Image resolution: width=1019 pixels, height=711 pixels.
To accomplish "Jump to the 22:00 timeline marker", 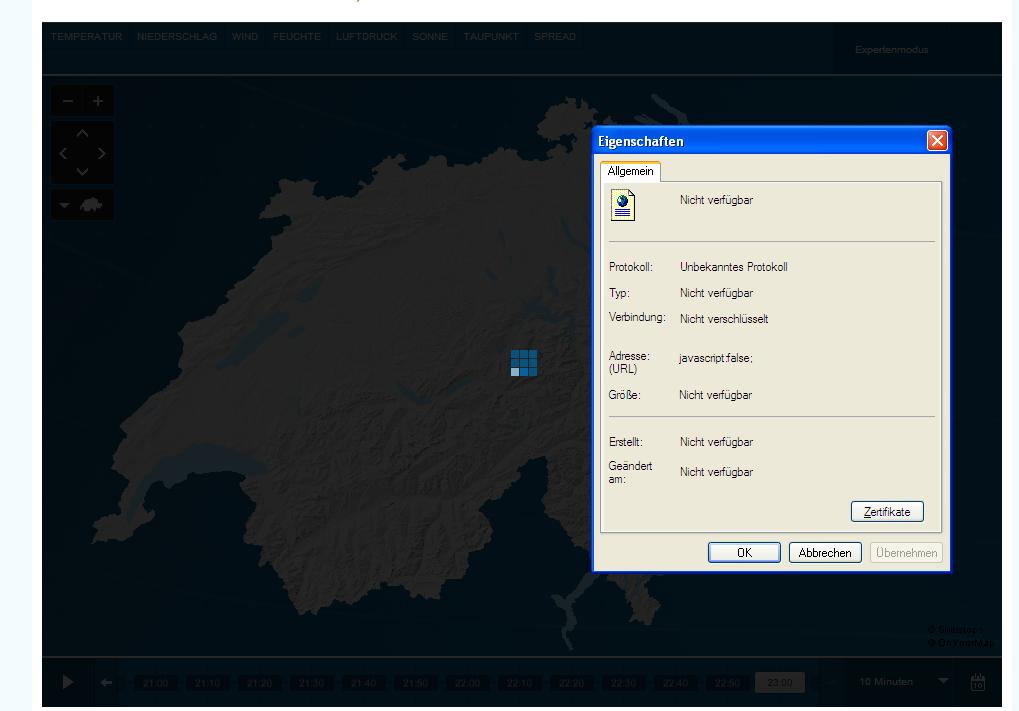I will click(x=467, y=683).
